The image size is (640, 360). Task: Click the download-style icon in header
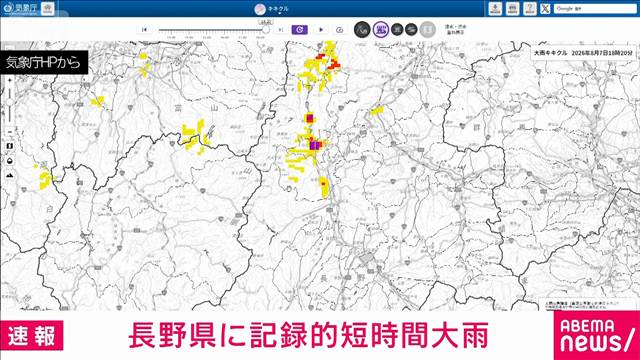(496, 9)
